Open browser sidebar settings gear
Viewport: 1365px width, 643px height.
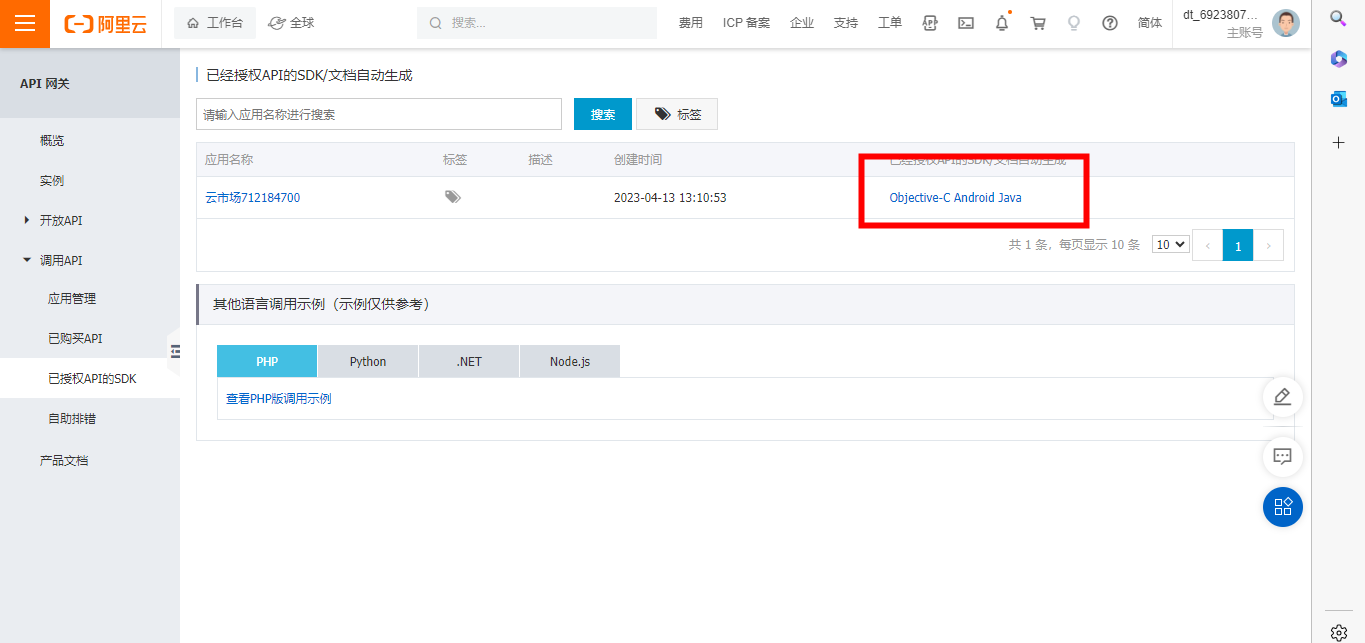[x=1338, y=632]
